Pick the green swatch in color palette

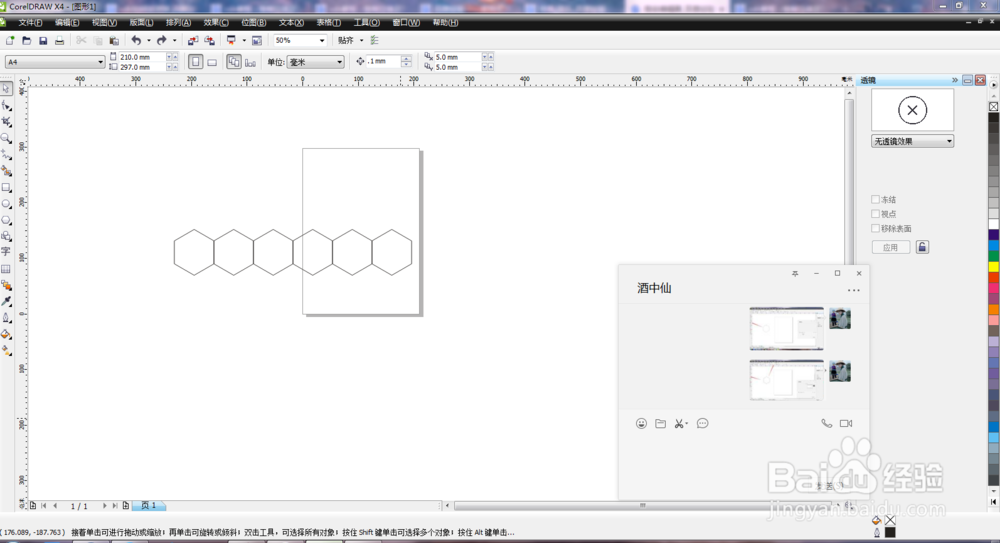994,256
